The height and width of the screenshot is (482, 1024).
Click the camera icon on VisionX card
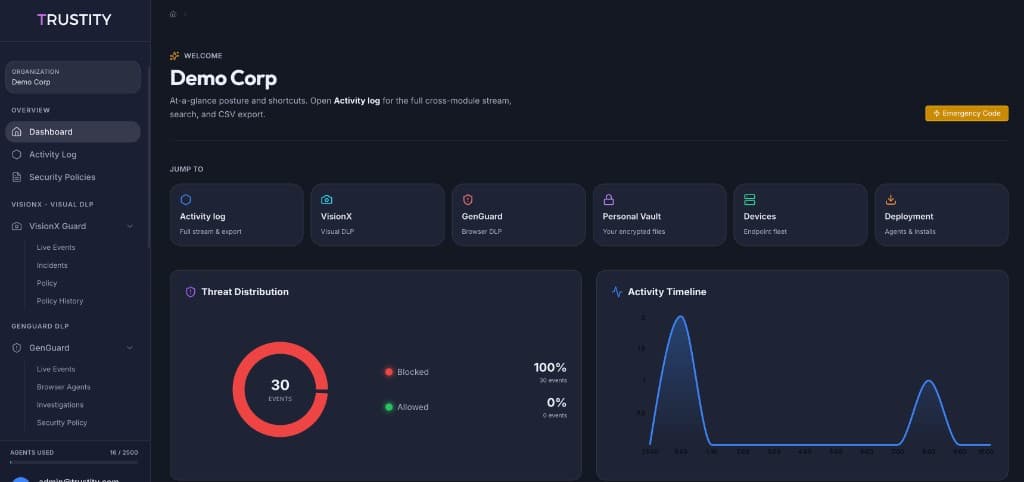click(x=327, y=200)
